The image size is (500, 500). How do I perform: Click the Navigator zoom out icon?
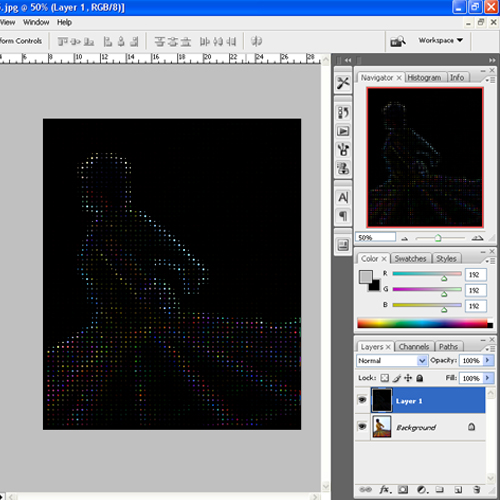[405, 238]
